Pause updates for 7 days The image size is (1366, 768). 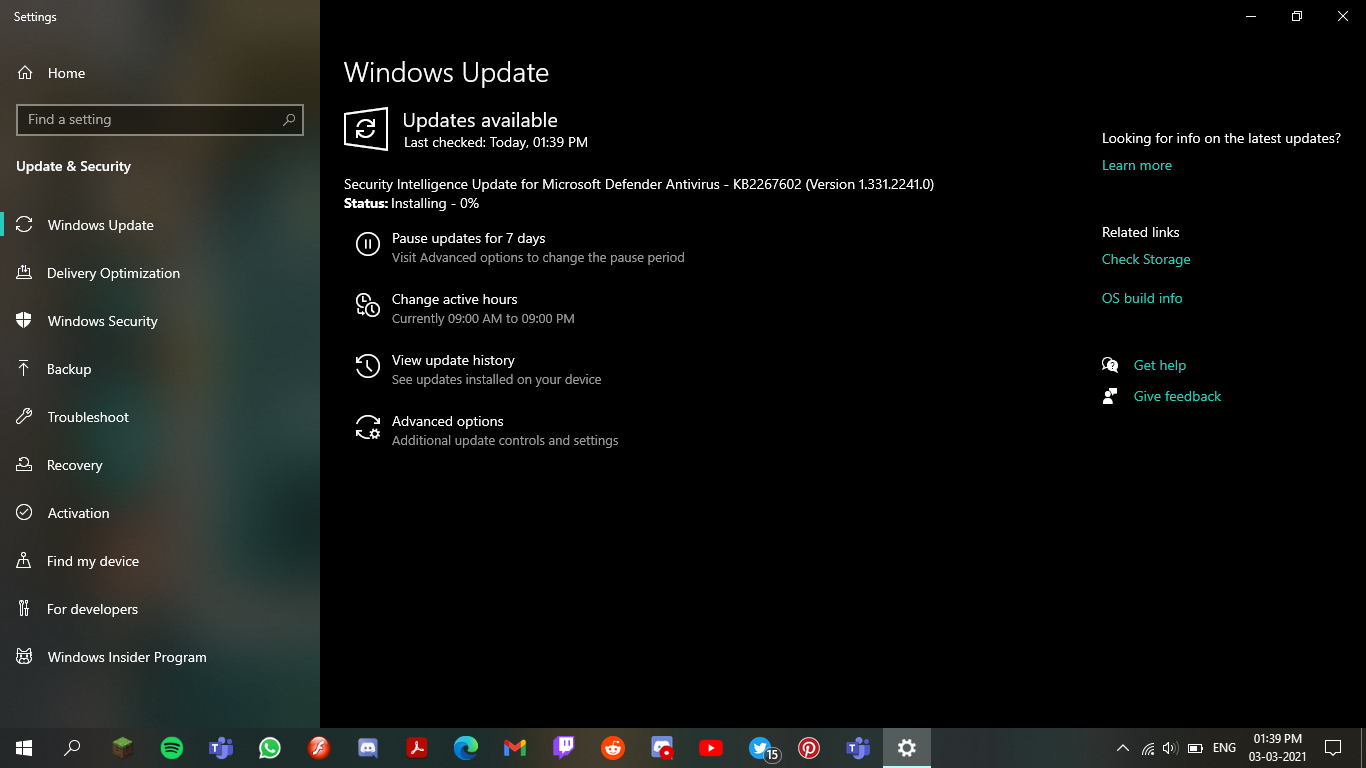pos(520,247)
